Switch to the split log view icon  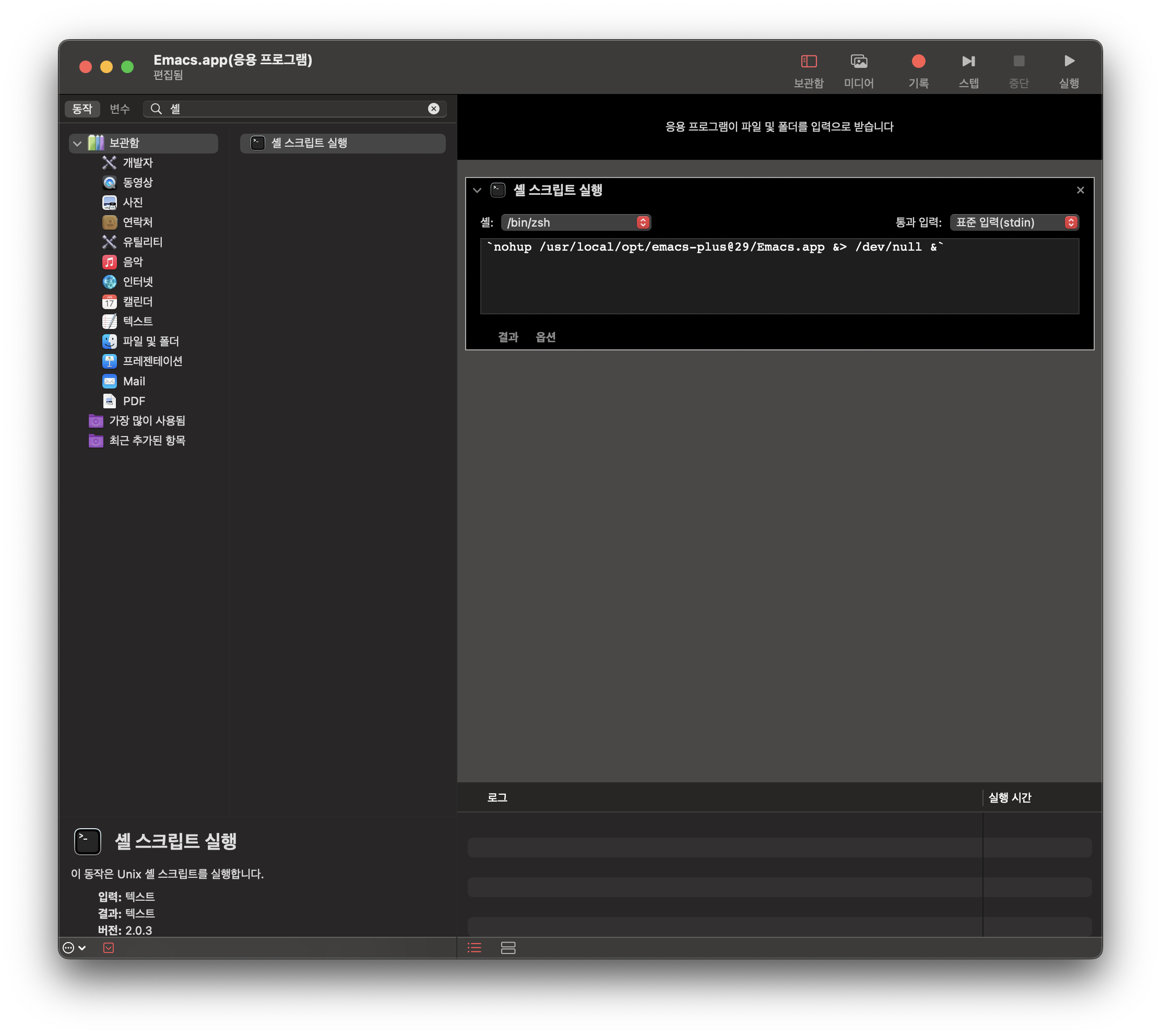point(507,948)
